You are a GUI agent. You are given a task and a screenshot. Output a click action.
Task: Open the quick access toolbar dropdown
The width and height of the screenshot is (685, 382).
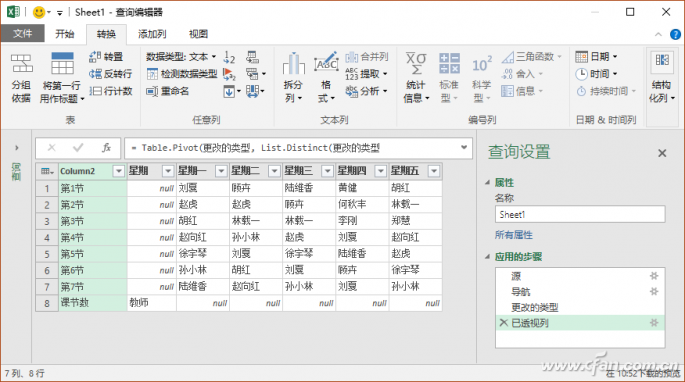(x=60, y=13)
